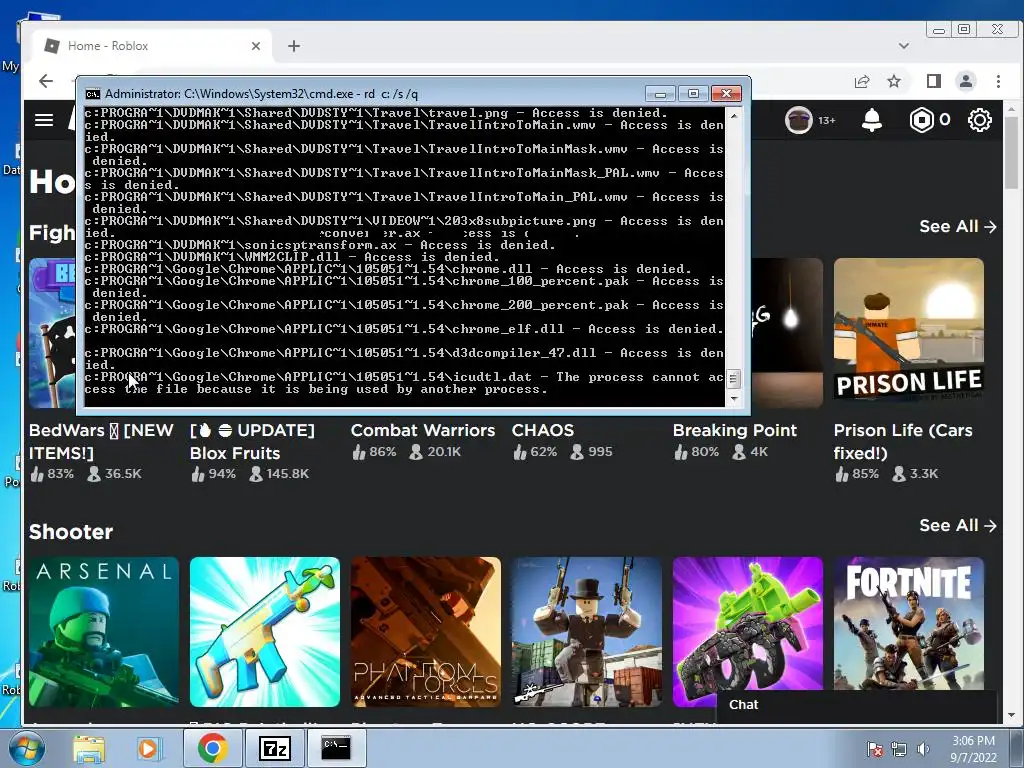Open 7-Zip from taskbar
Screen dimensions: 1024x768
tap(274, 748)
